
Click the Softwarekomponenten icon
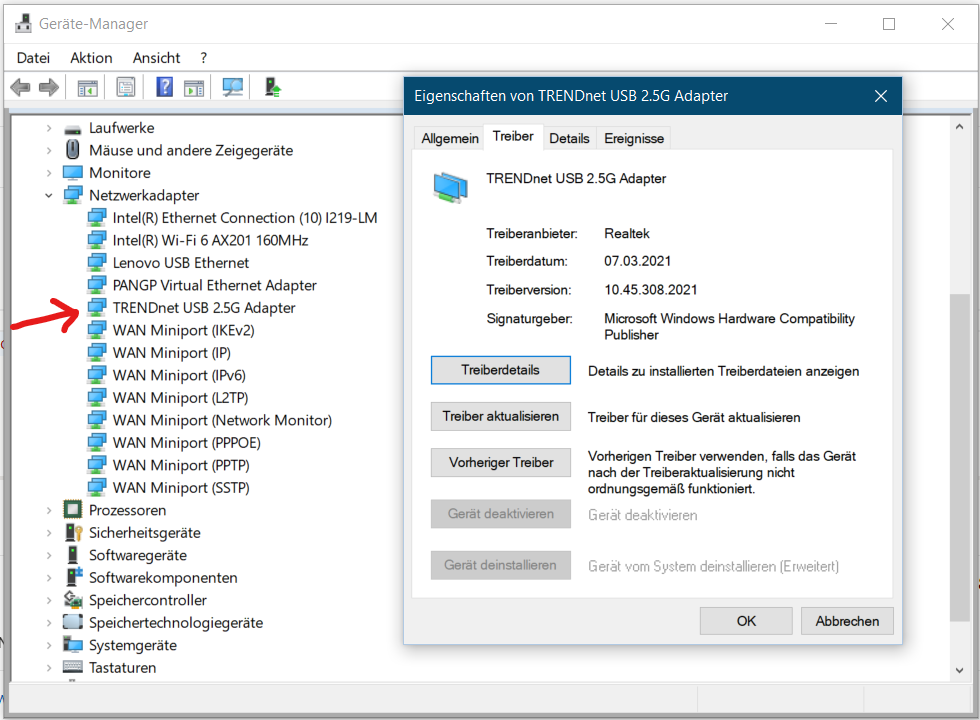tap(74, 577)
